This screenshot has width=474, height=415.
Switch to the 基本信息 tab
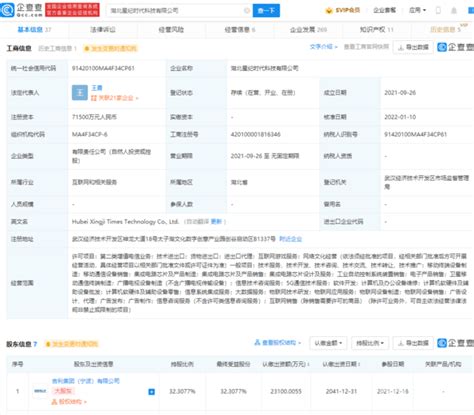click(34, 30)
